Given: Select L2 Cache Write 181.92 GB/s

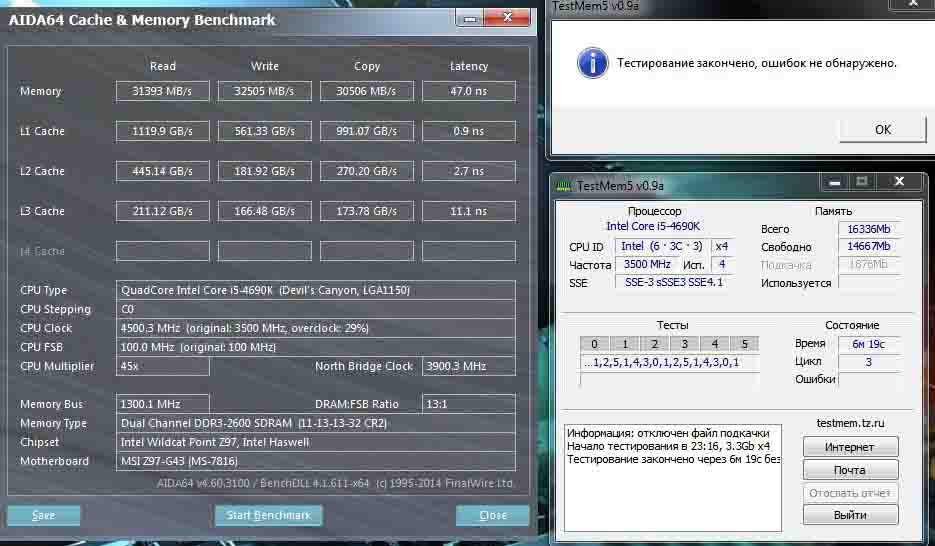Looking at the screenshot, I should click(264, 171).
